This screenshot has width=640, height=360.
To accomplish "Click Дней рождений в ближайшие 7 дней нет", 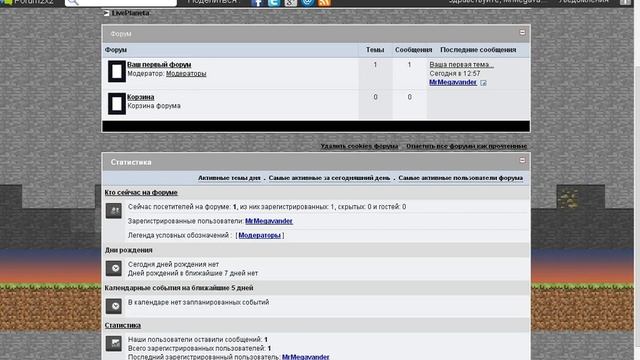I will [193, 273].
